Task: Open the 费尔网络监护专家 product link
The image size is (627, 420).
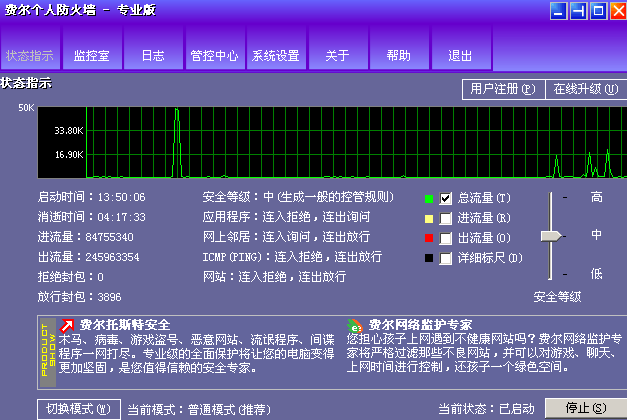Action: tap(420, 325)
